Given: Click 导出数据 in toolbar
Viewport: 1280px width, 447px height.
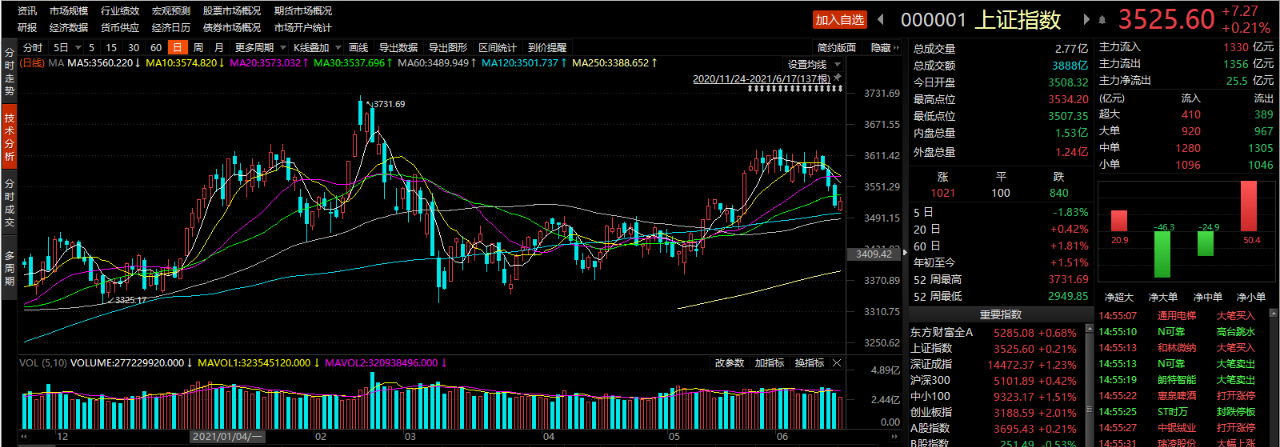Looking at the screenshot, I should coord(398,47).
